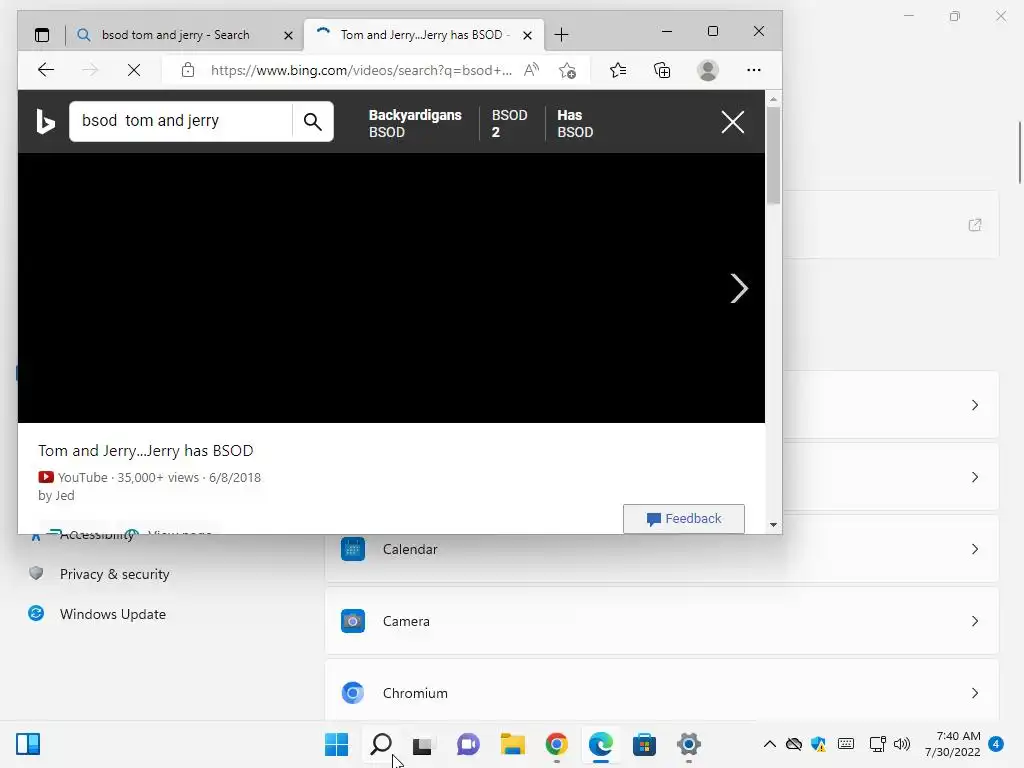Click the Edge page vertical scrollbar thumb

coord(773,155)
